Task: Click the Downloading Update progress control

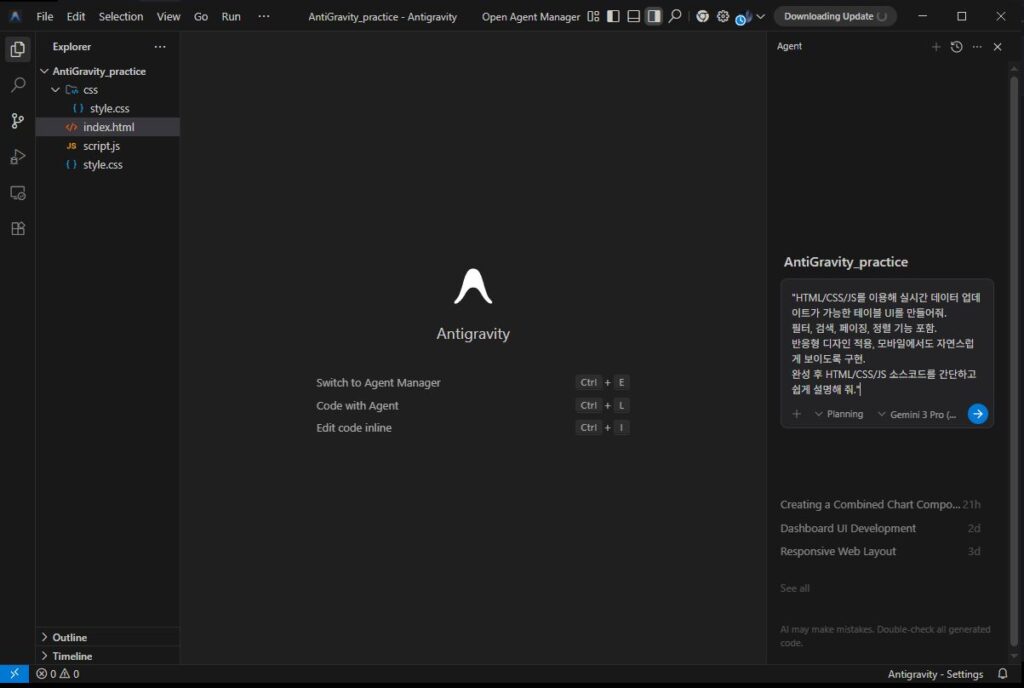Action: pos(835,16)
